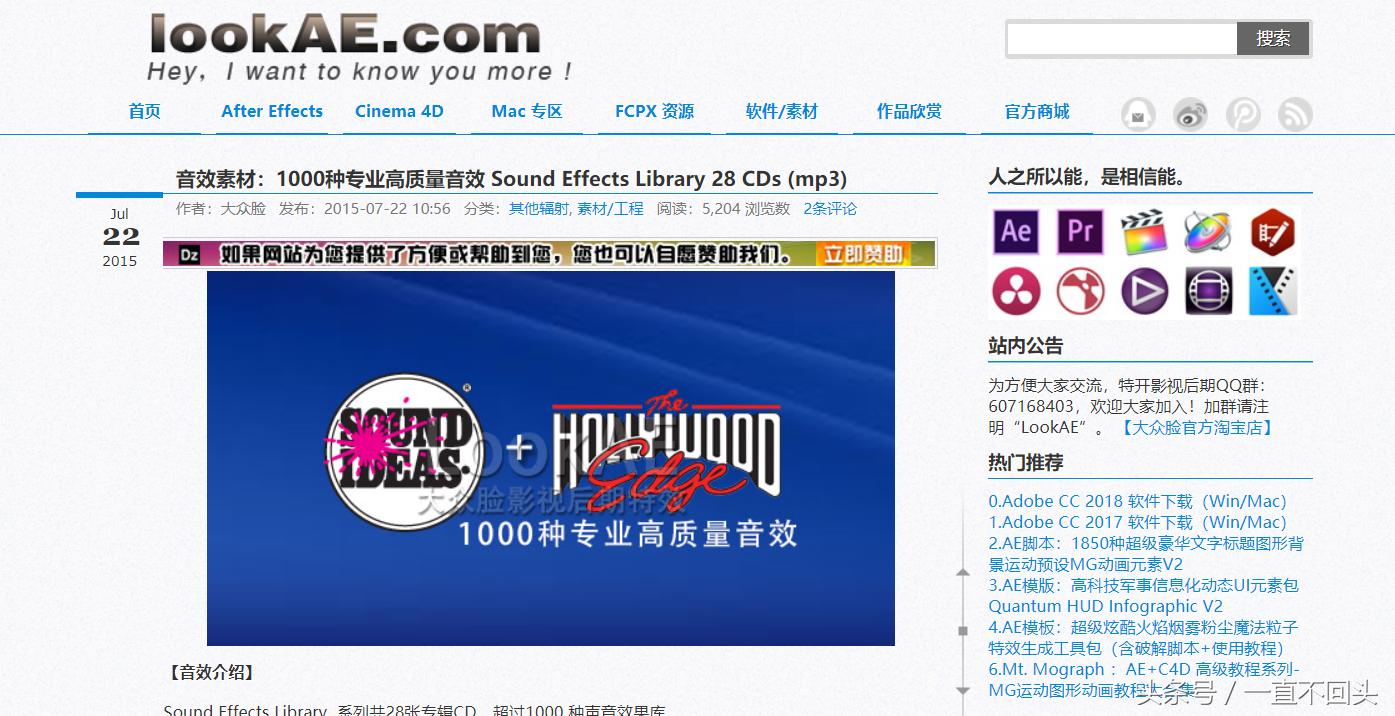Click the QQ group number 607168403
The height and width of the screenshot is (716, 1395).
click(x=1031, y=407)
